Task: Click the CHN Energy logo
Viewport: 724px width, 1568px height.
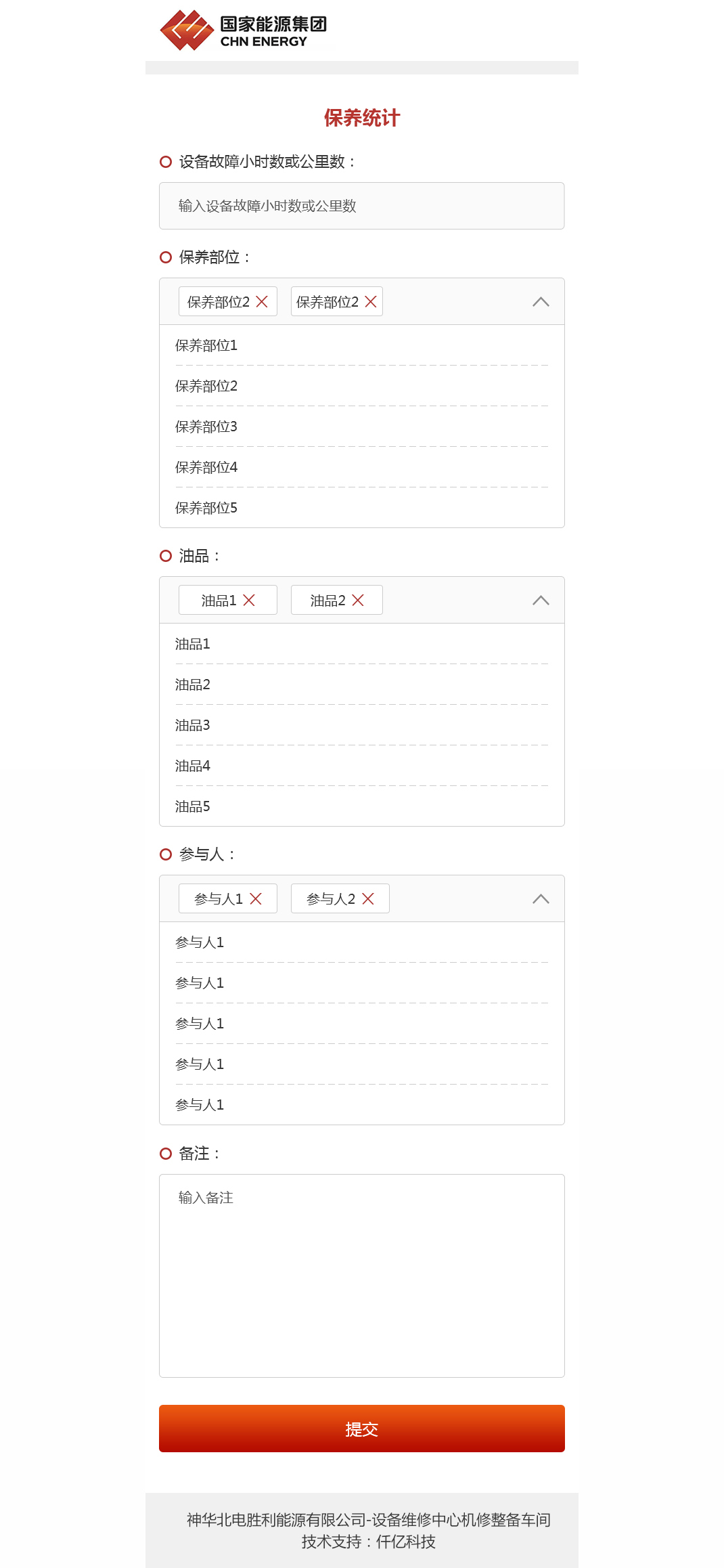Action: pyautogui.click(x=244, y=30)
